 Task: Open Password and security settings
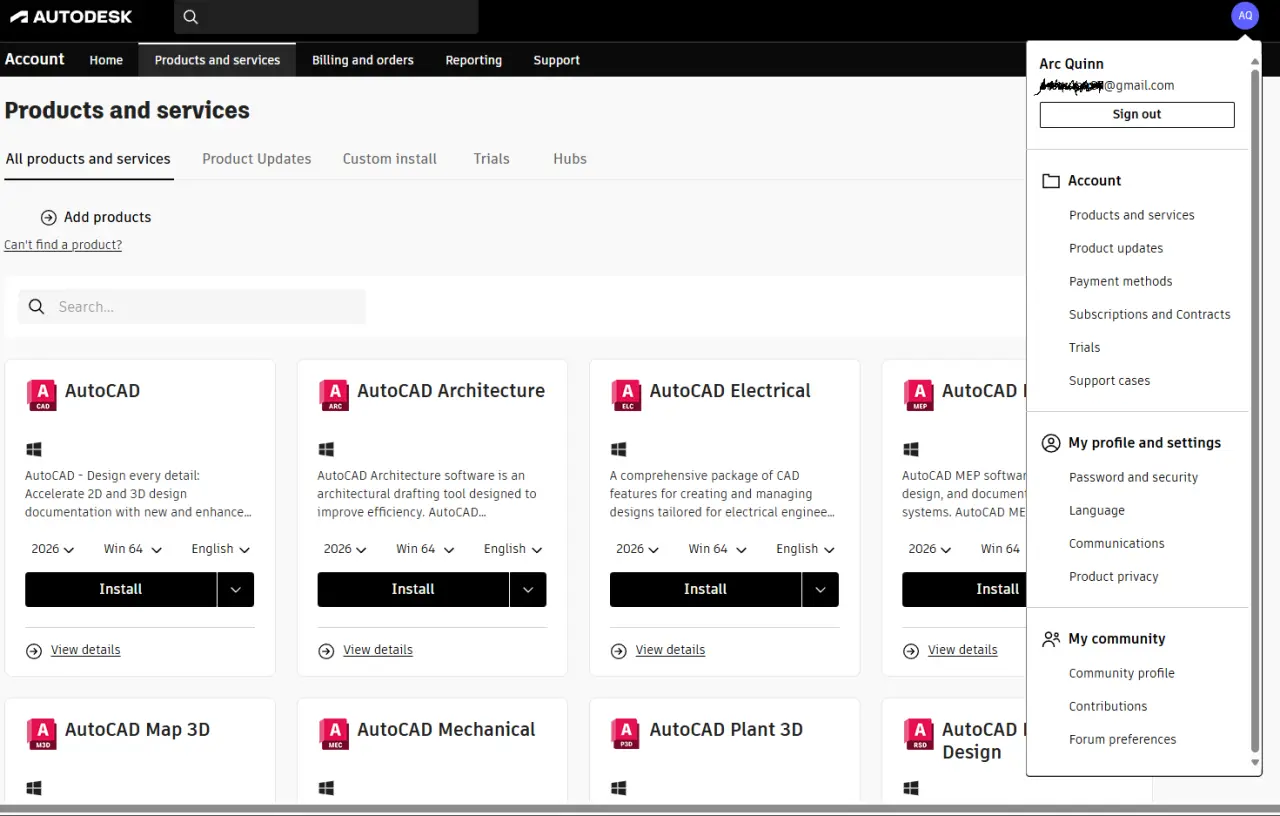point(1133,478)
